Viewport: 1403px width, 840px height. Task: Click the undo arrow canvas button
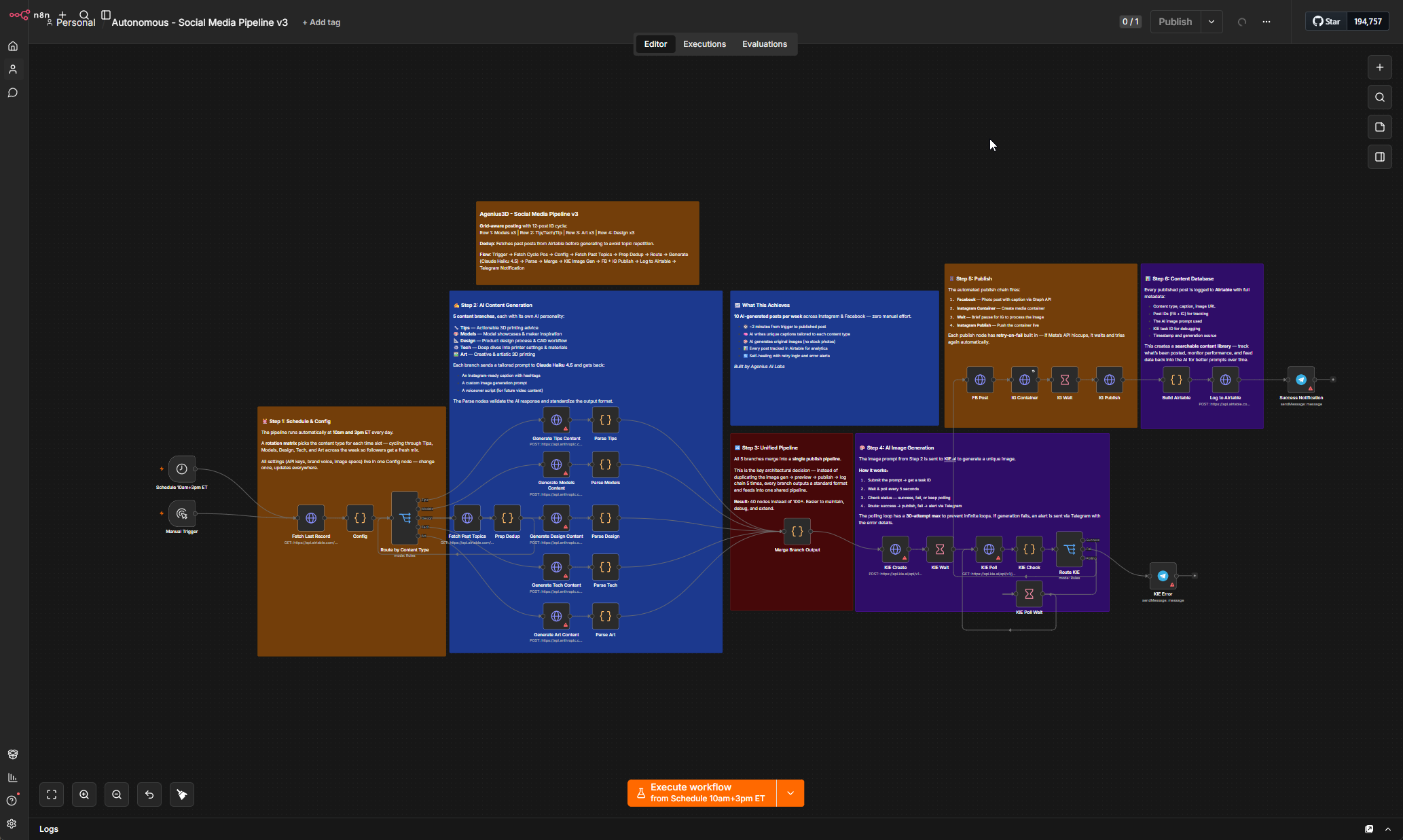(149, 795)
